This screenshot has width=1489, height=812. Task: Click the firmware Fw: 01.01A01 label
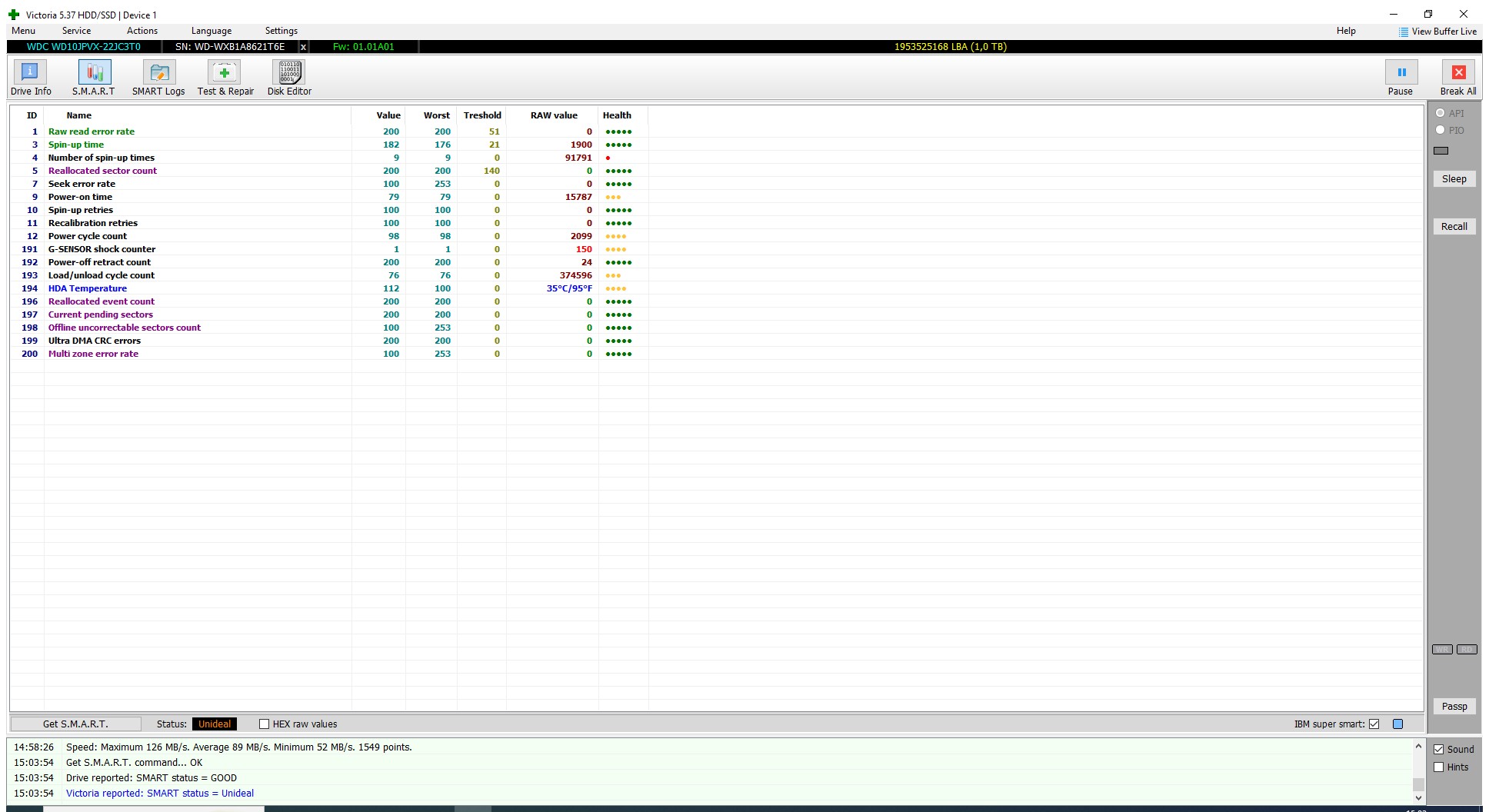point(363,47)
